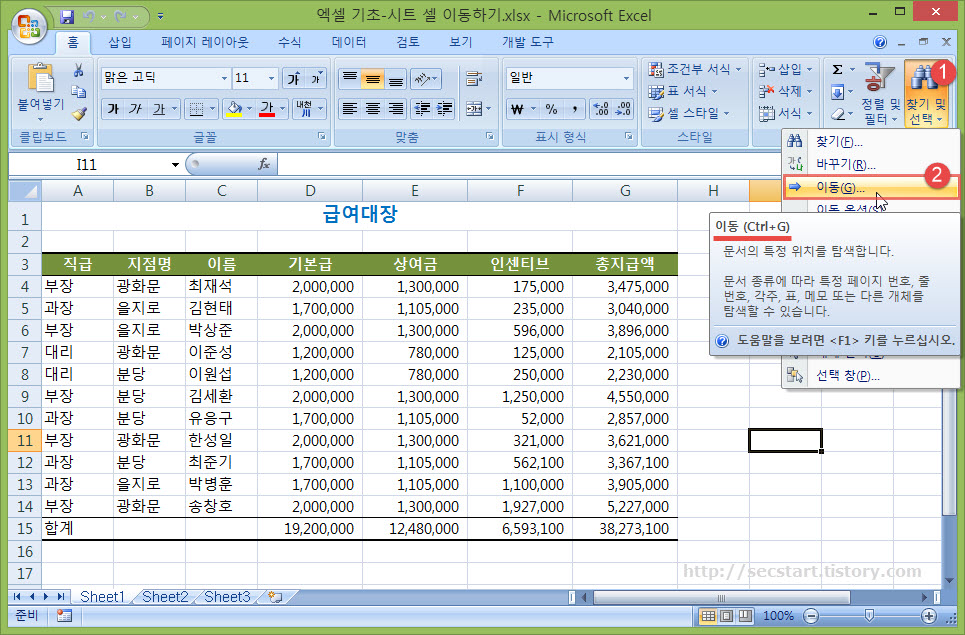Apply comma style

pyautogui.click(x=574, y=110)
